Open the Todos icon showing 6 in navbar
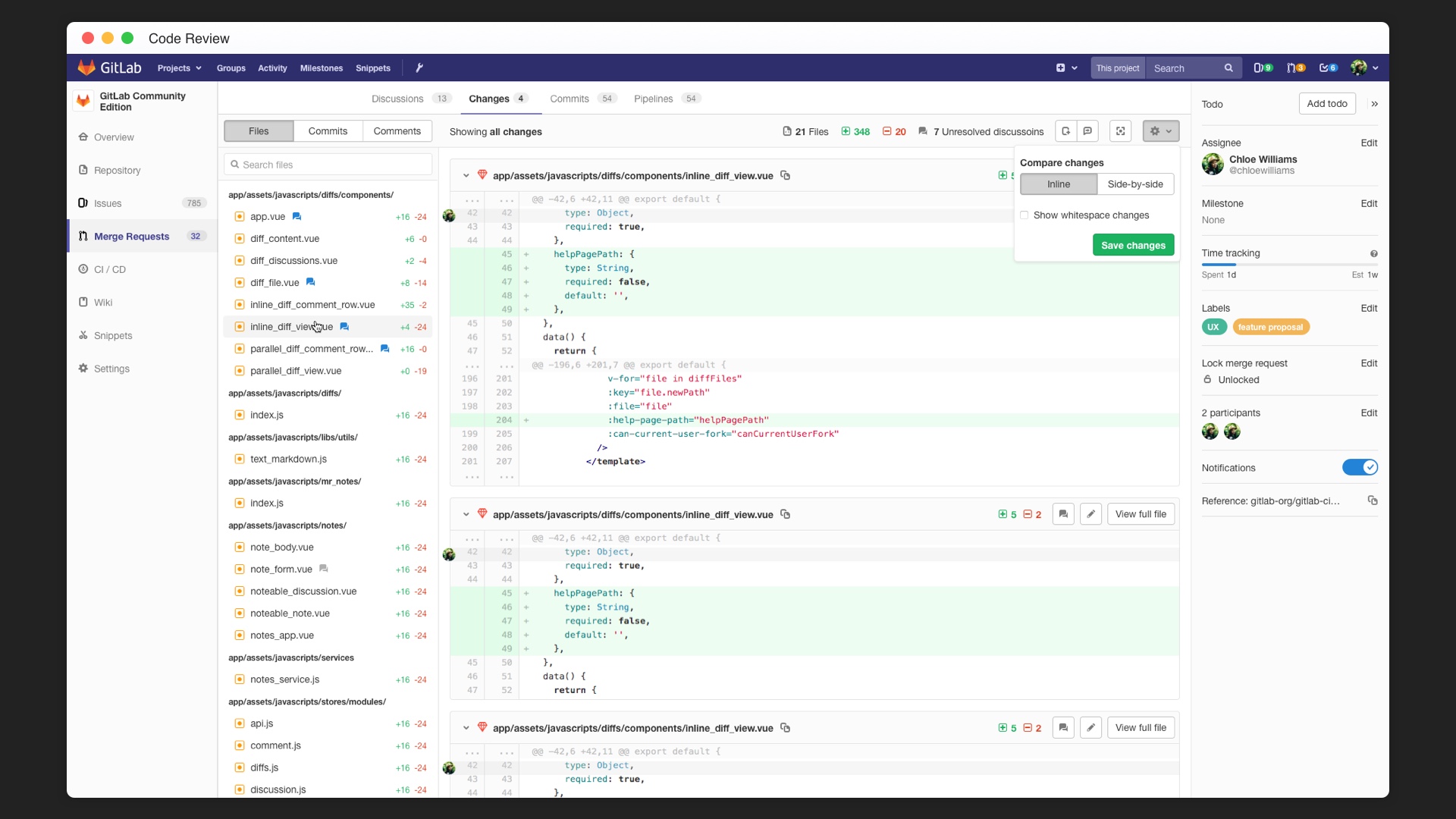 [x=1329, y=67]
